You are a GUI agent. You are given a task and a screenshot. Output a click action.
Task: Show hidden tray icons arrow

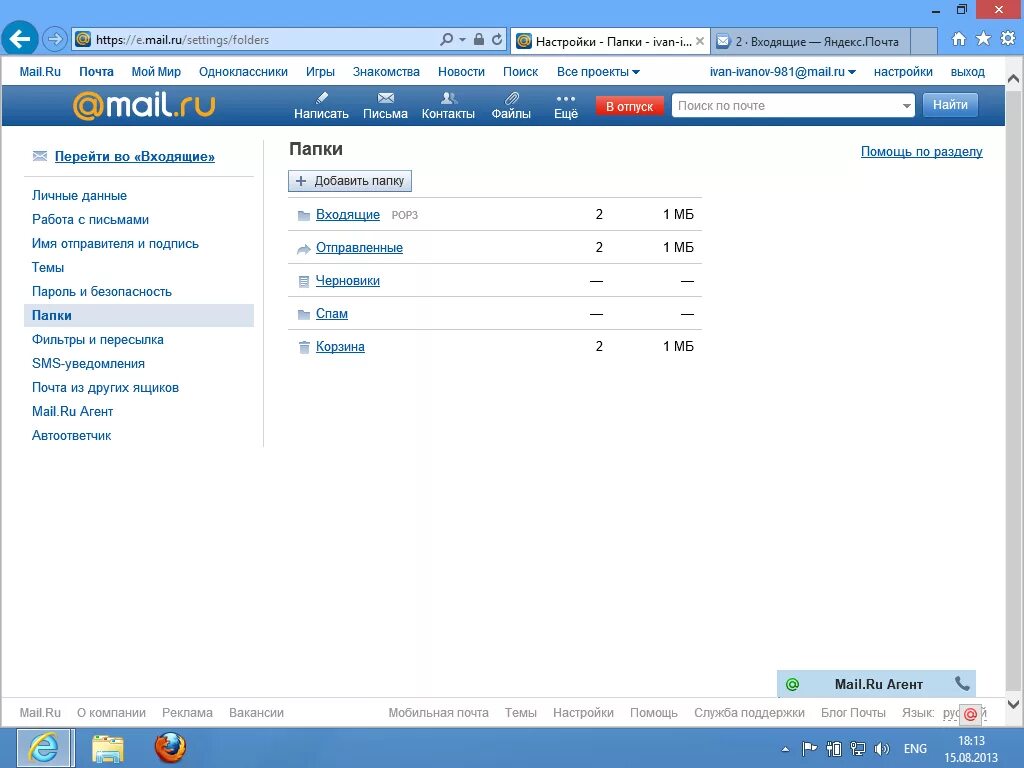point(786,749)
